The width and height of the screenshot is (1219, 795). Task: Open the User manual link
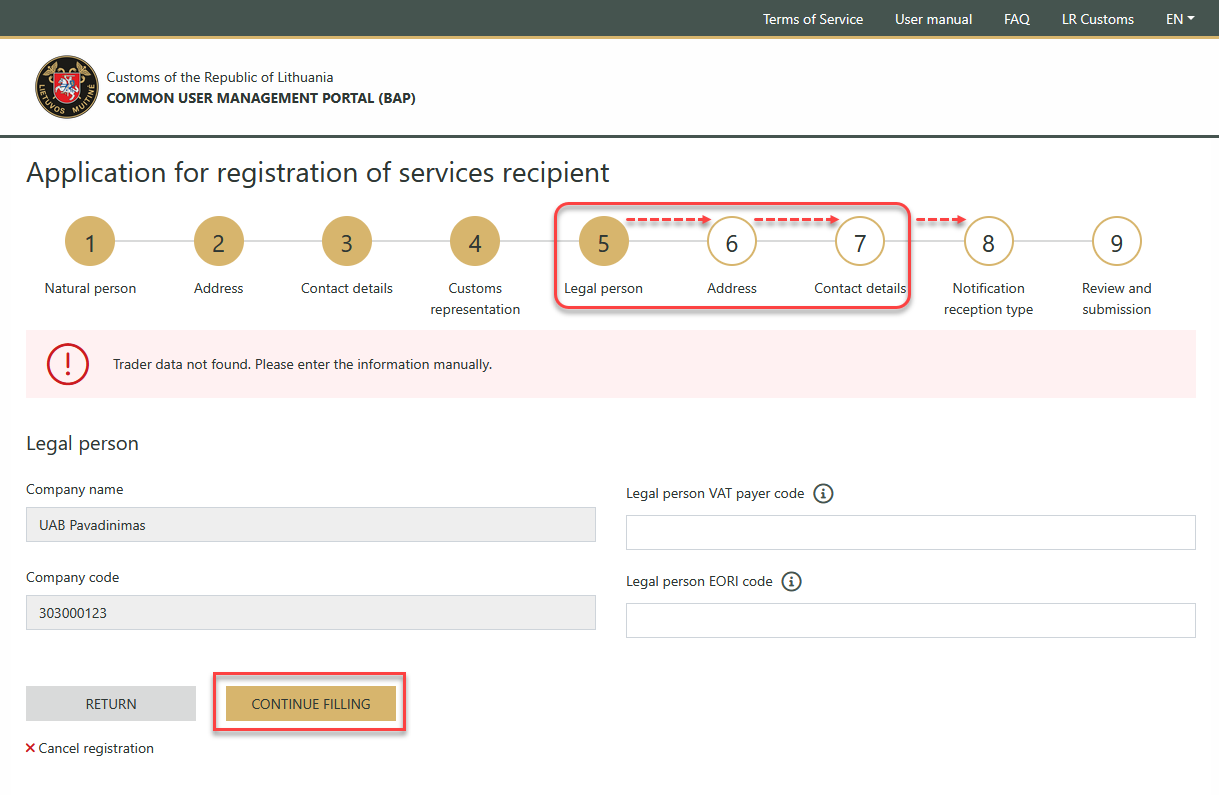[x=933, y=19]
